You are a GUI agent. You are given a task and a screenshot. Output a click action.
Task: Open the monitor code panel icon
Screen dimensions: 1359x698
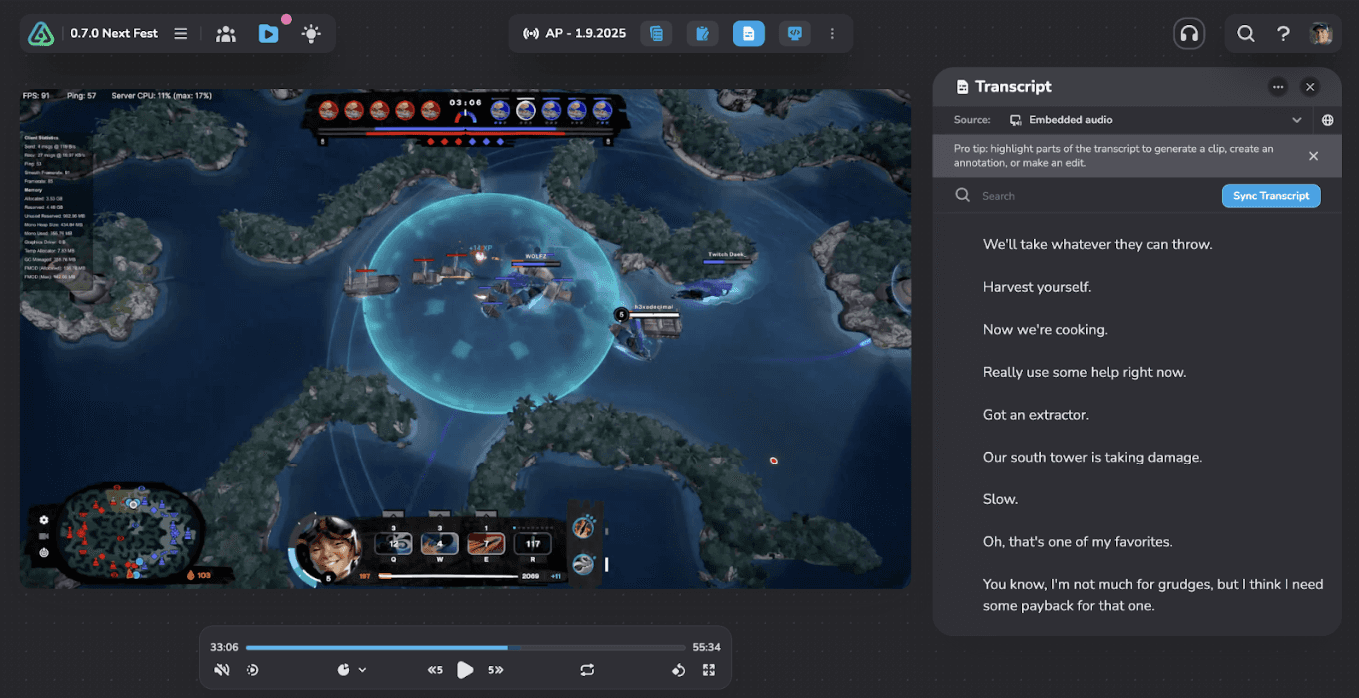pos(795,34)
